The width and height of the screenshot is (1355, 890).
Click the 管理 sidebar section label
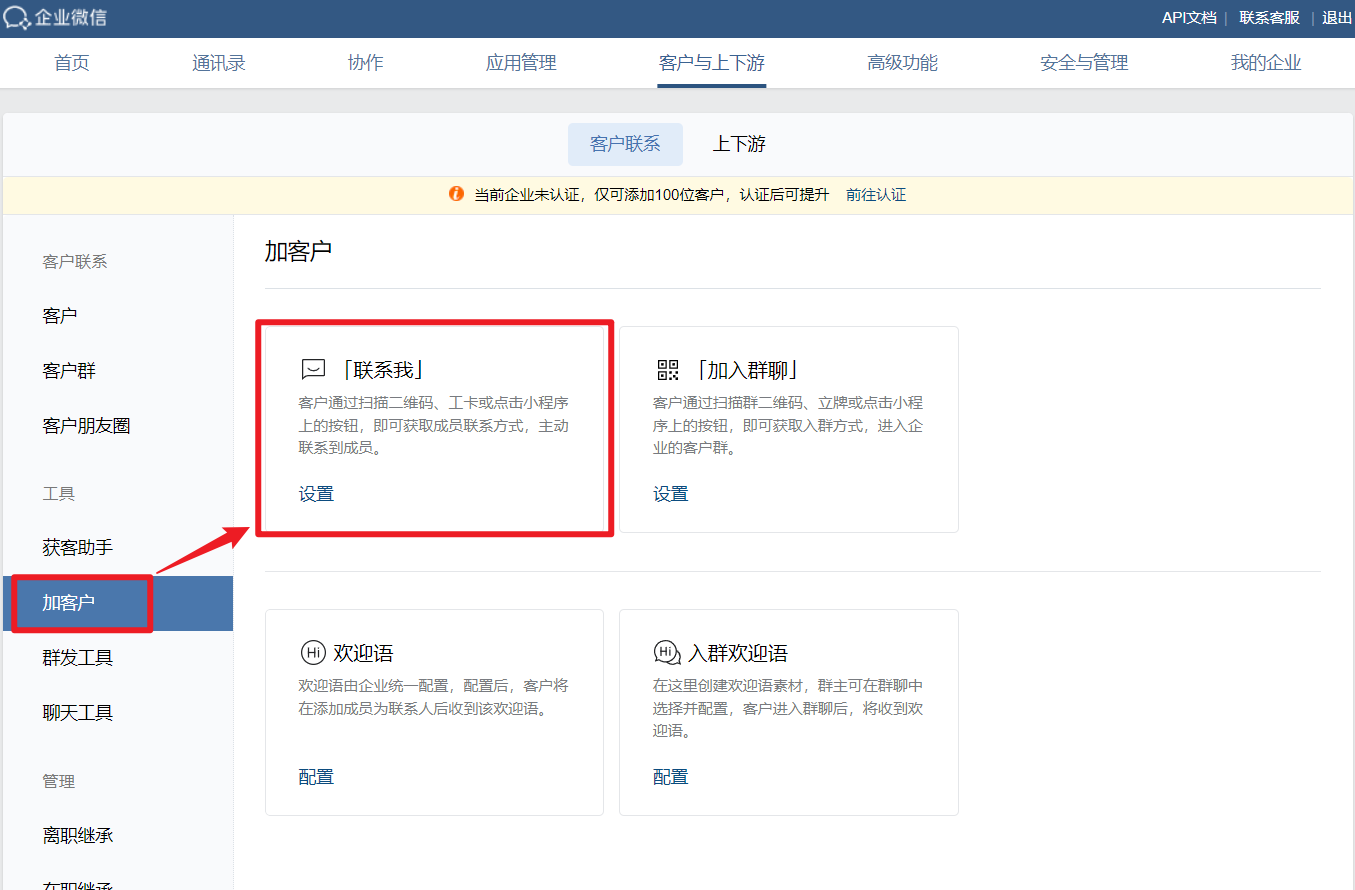point(59,782)
